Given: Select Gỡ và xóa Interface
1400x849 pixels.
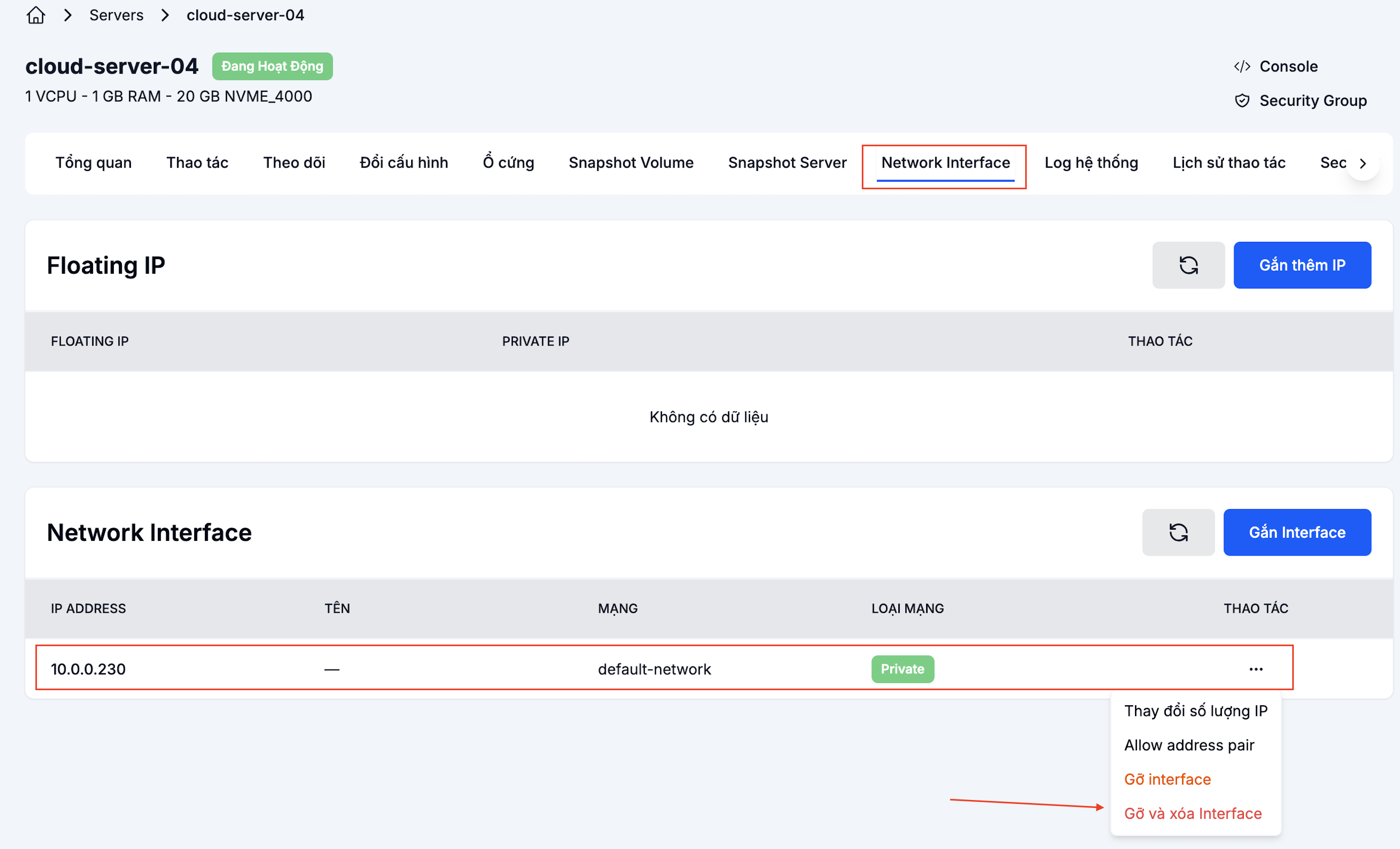Looking at the screenshot, I should pyautogui.click(x=1193, y=813).
